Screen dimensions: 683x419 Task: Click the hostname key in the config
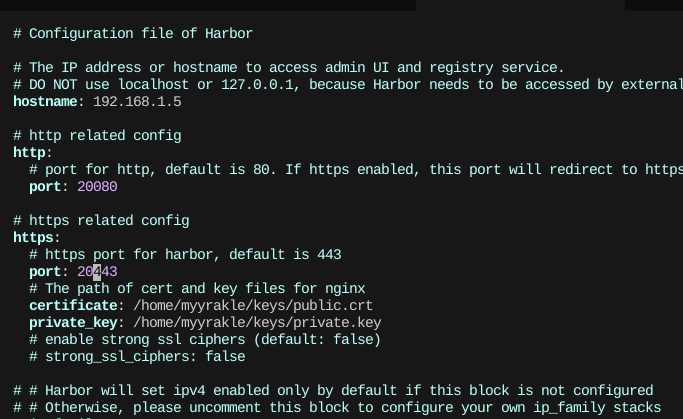click(47, 102)
